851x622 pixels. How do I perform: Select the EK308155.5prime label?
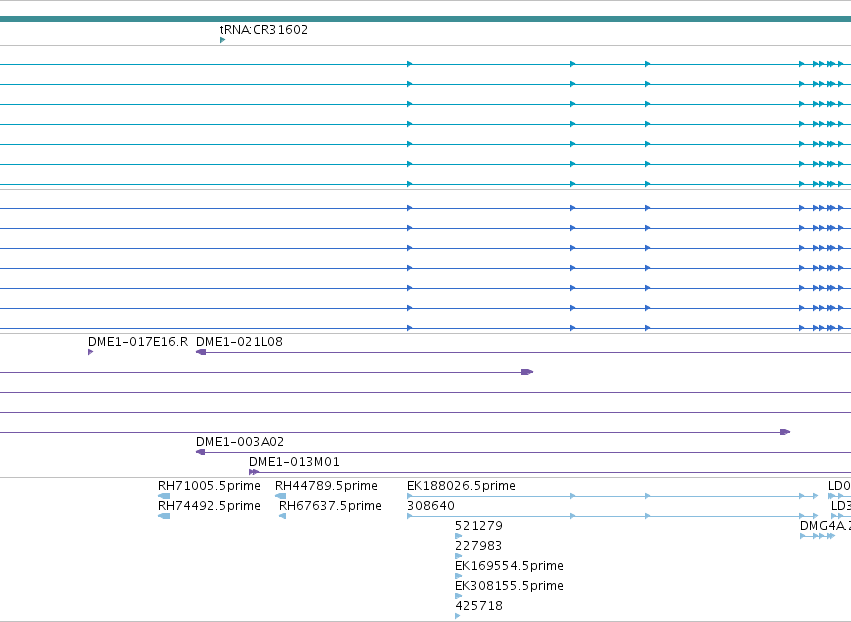[509, 586]
